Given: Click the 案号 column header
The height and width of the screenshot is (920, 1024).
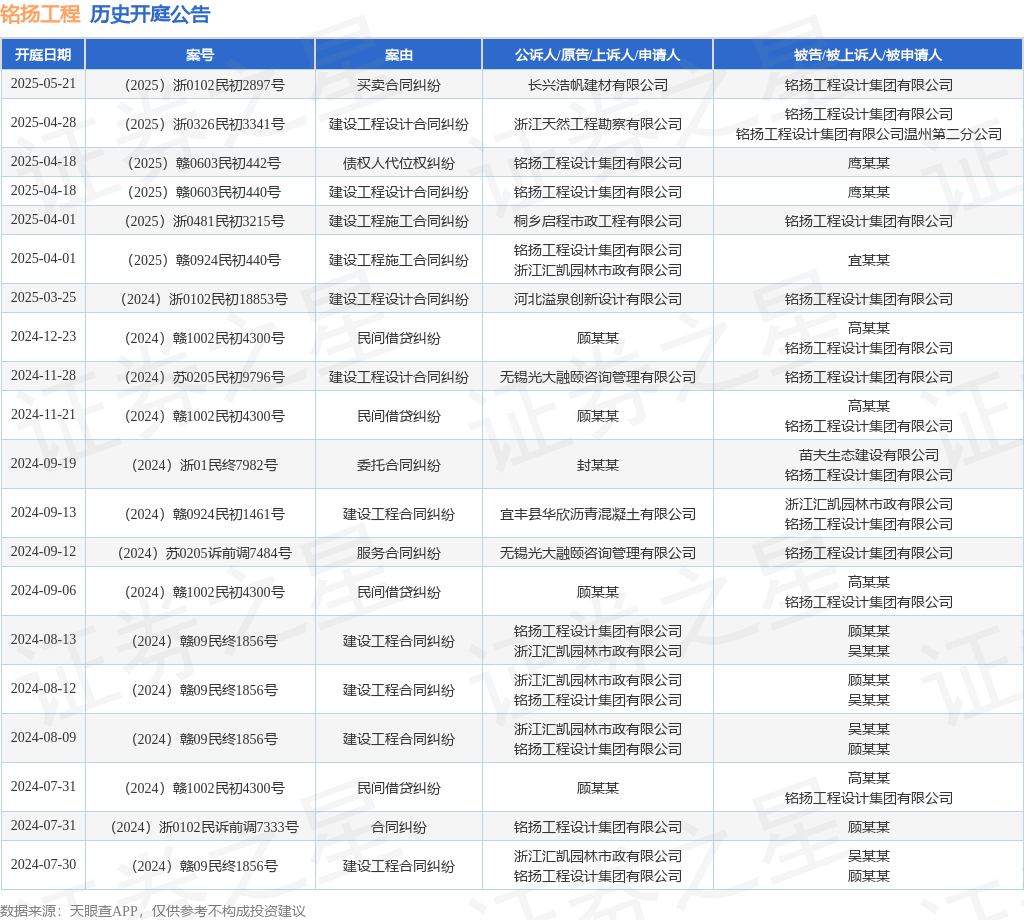Looking at the screenshot, I should [200, 55].
